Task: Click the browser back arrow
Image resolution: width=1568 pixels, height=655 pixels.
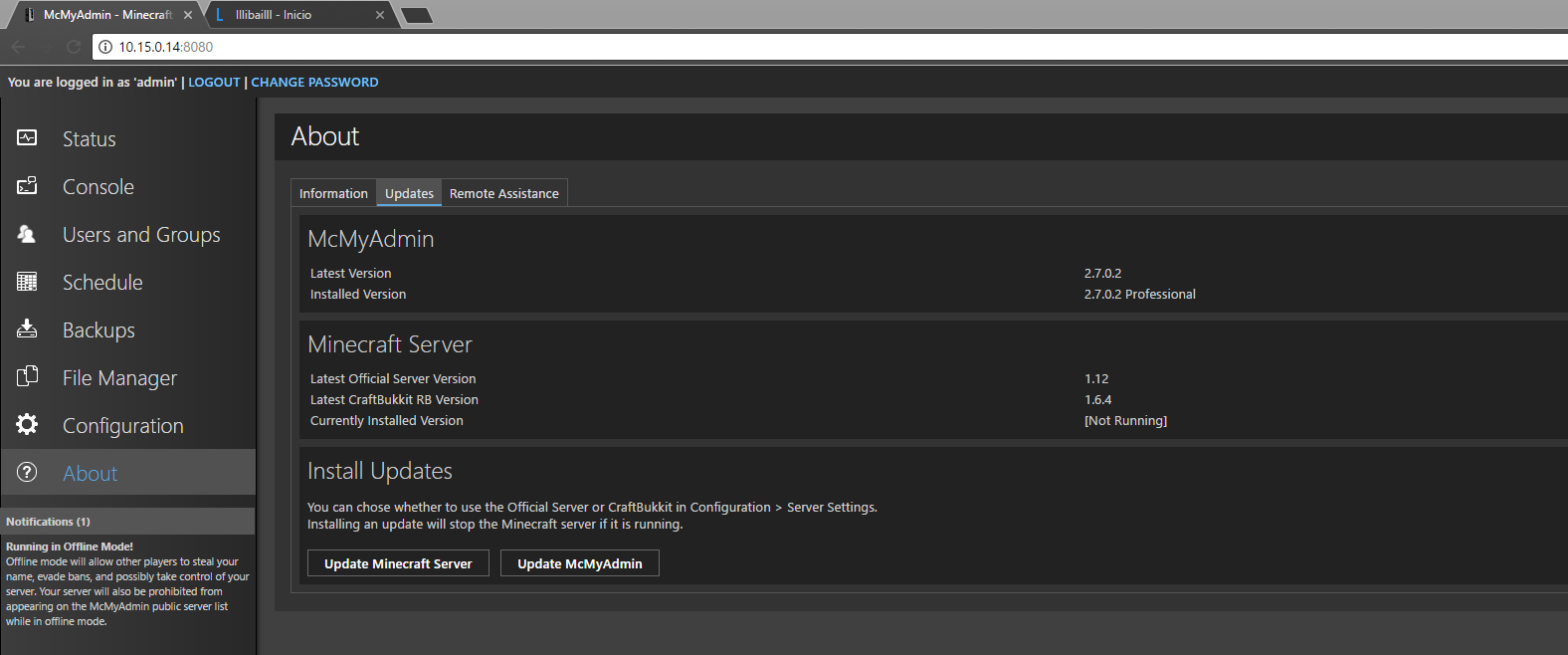Action: [18, 47]
